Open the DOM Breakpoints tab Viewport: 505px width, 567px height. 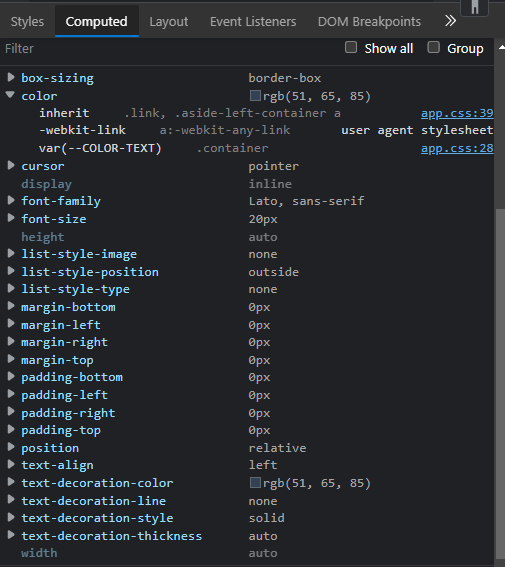(x=369, y=22)
